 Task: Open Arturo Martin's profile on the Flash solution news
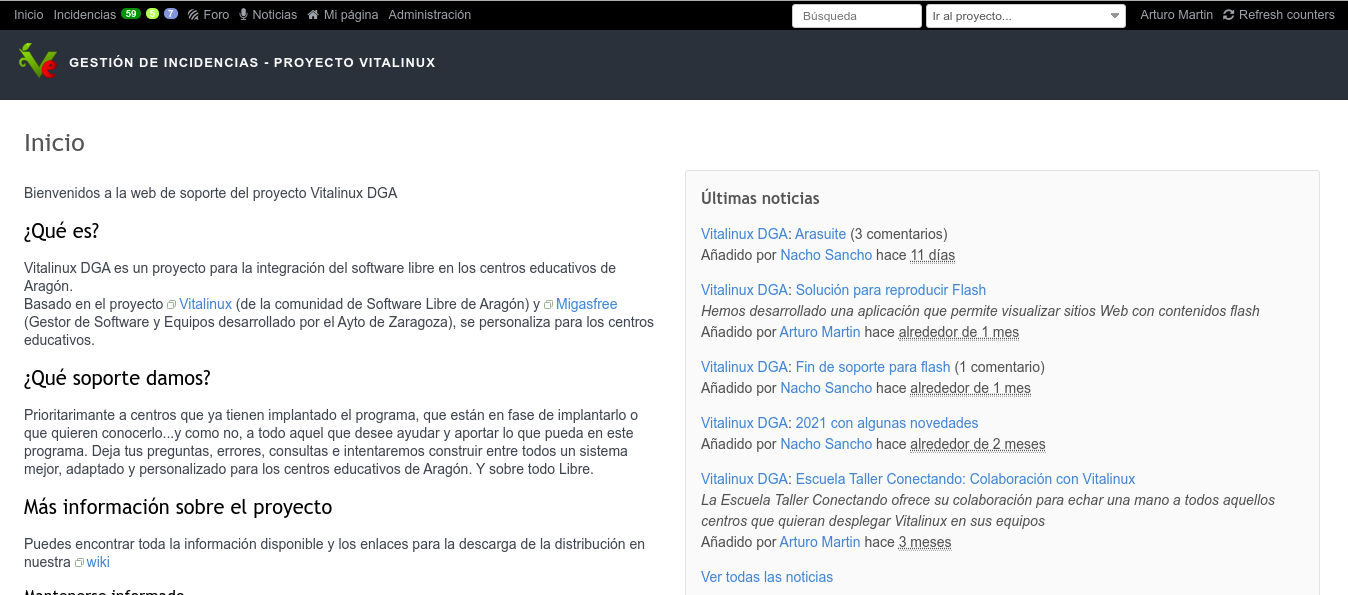(x=820, y=332)
